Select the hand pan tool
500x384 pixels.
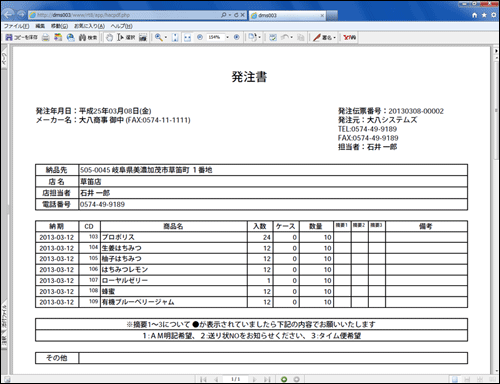coord(109,37)
